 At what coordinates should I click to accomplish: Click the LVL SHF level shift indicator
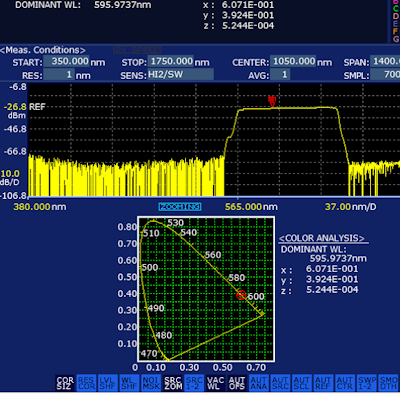[x=108, y=383]
